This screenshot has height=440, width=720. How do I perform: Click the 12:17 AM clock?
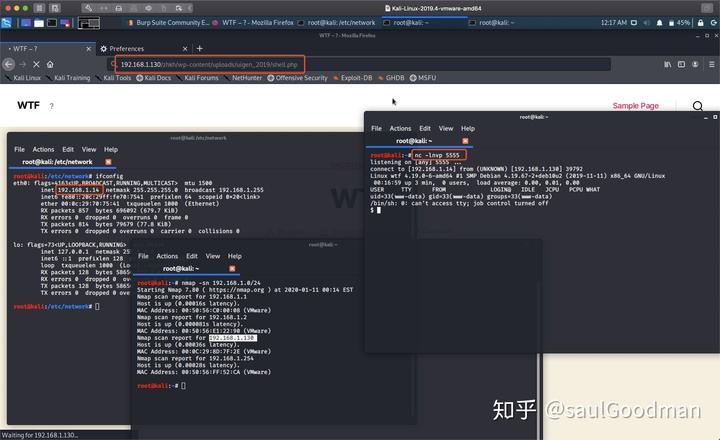coord(613,23)
